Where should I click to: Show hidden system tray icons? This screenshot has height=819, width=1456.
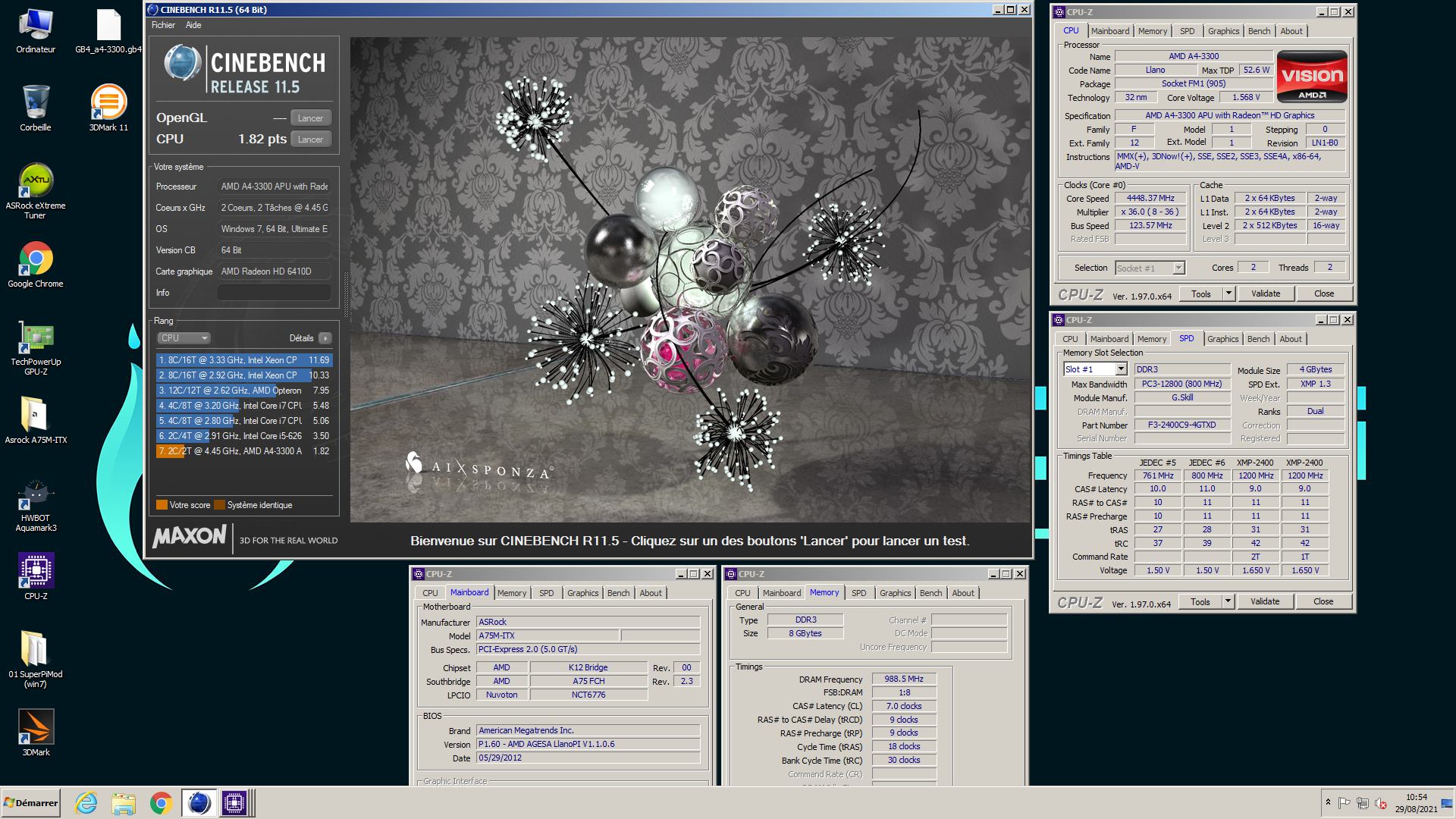tap(1328, 802)
